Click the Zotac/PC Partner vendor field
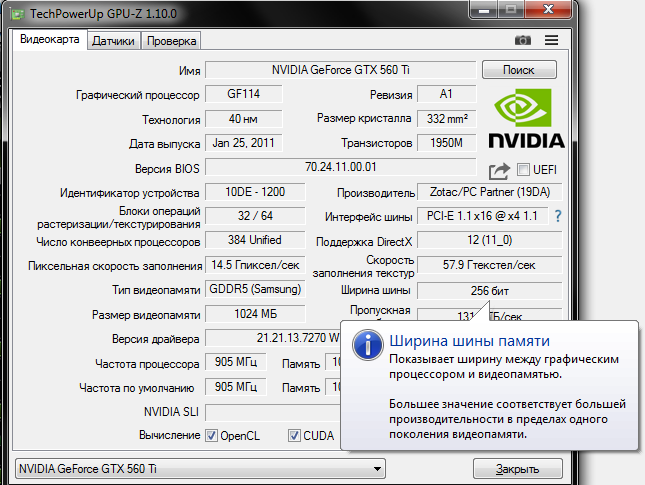This screenshot has height=485, width=645. [490, 192]
